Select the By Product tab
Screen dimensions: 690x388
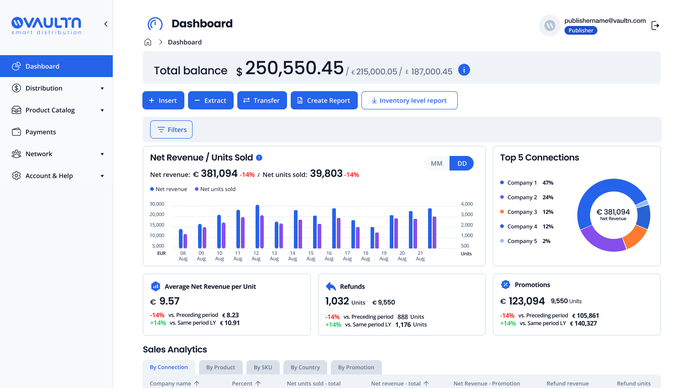click(x=220, y=367)
